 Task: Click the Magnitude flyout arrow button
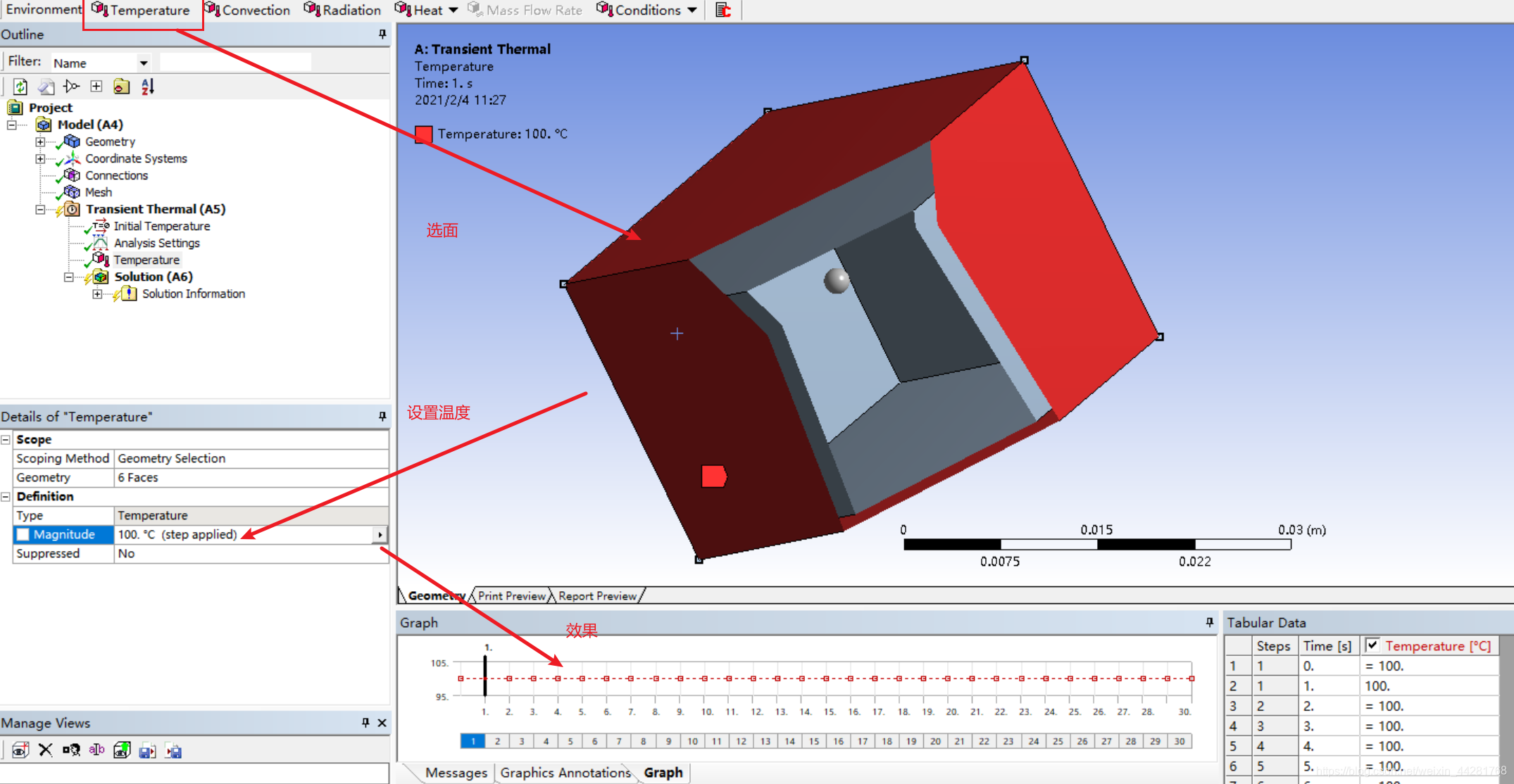tap(380, 534)
